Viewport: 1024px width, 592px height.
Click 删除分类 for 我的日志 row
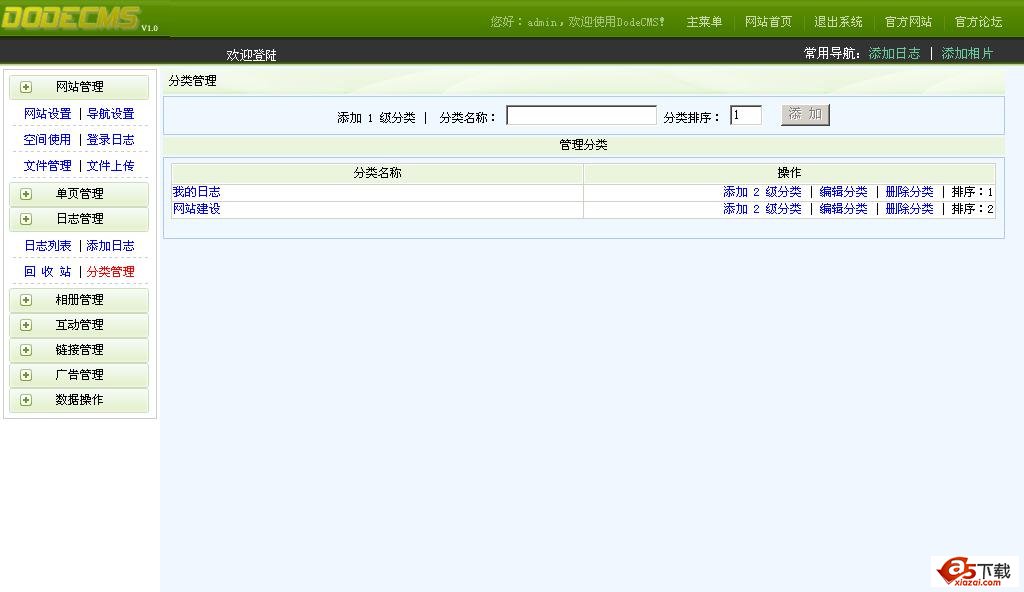point(909,192)
